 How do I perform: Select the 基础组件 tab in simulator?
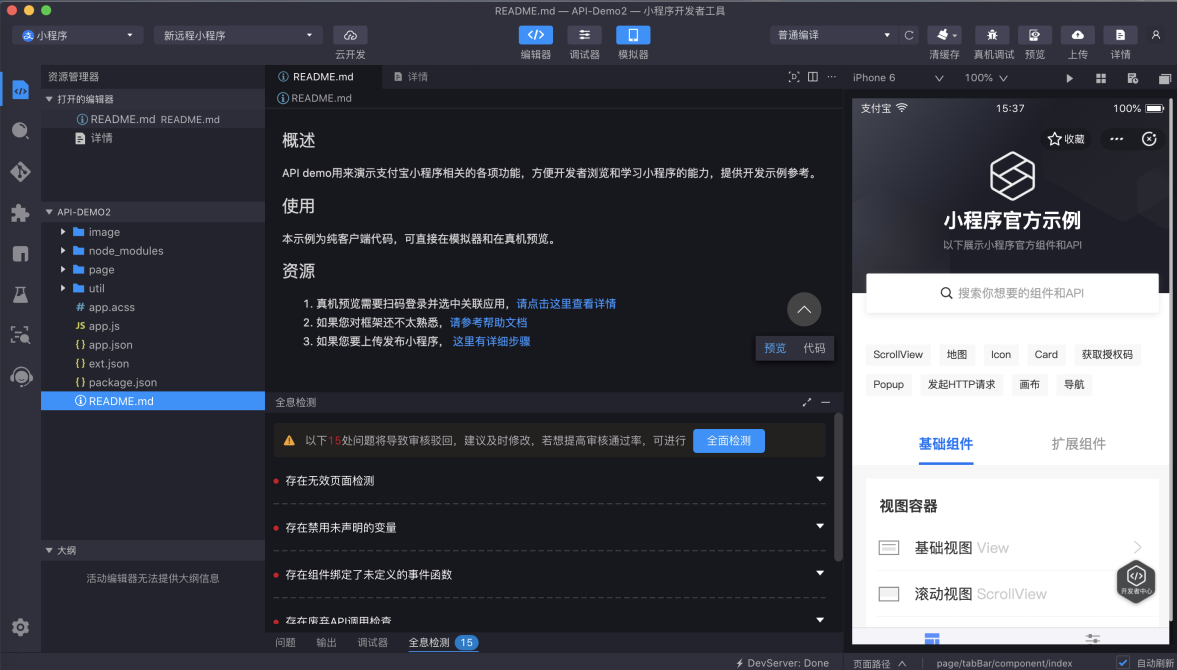tap(946, 443)
